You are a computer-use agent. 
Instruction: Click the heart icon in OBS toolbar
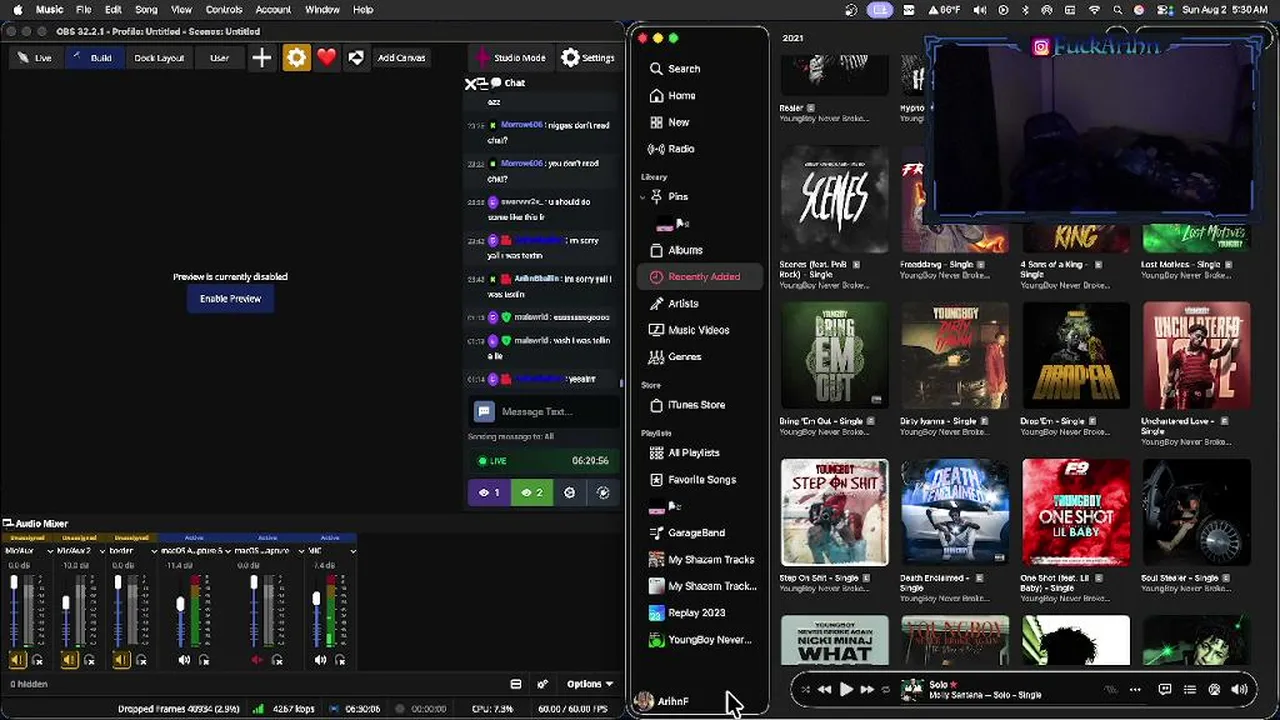pyautogui.click(x=326, y=58)
